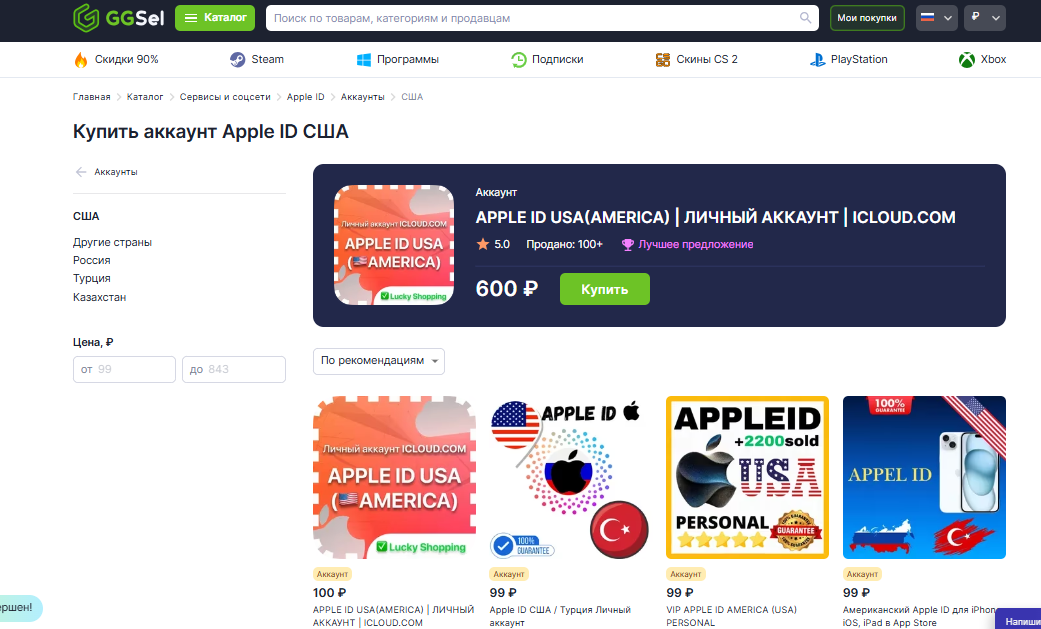Image resolution: width=1041 pixels, height=629 pixels.
Task: Click the search magnifier icon
Action: point(805,18)
